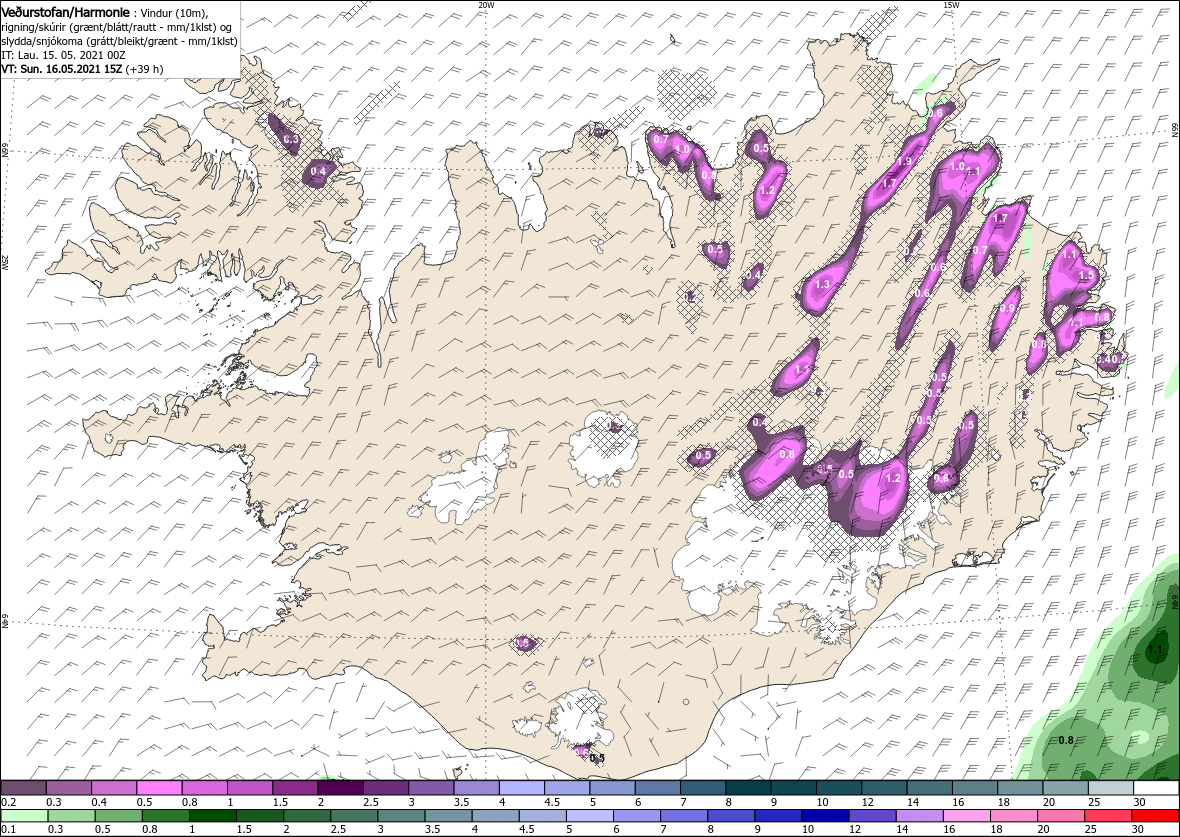Image resolution: width=1180 pixels, height=837 pixels.
Task: Click the "0.1" label under rain scale
Action: (8, 830)
